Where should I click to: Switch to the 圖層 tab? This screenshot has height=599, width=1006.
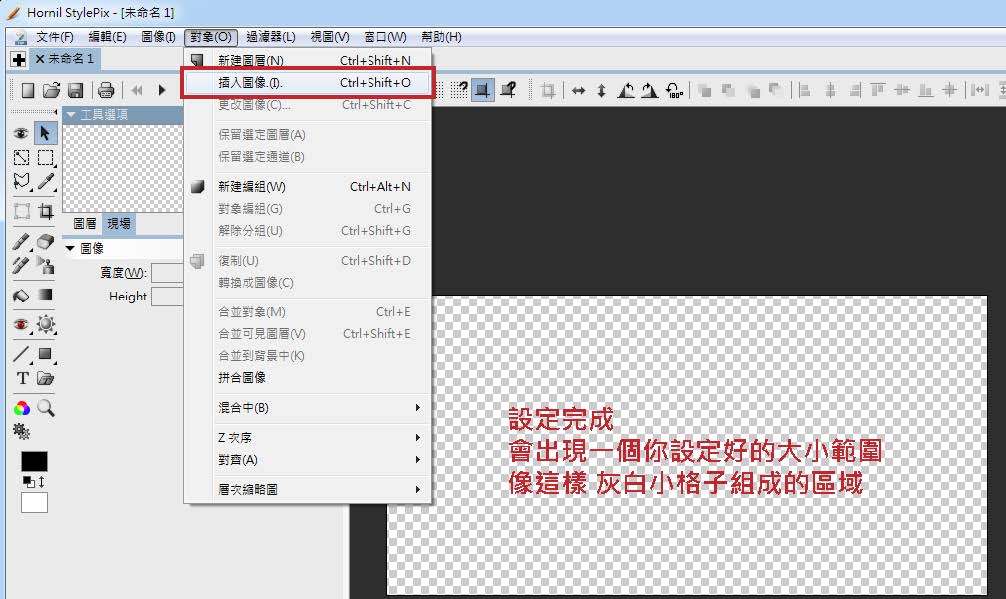click(x=85, y=223)
